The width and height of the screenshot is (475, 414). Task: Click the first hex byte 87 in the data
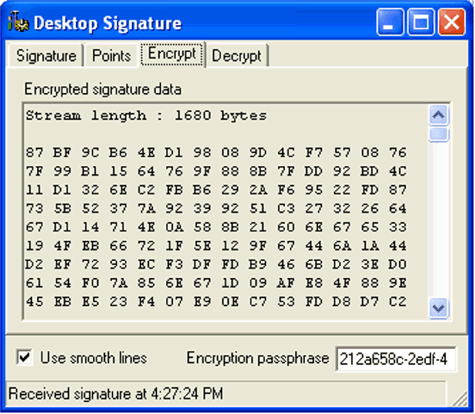tap(35, 153)
